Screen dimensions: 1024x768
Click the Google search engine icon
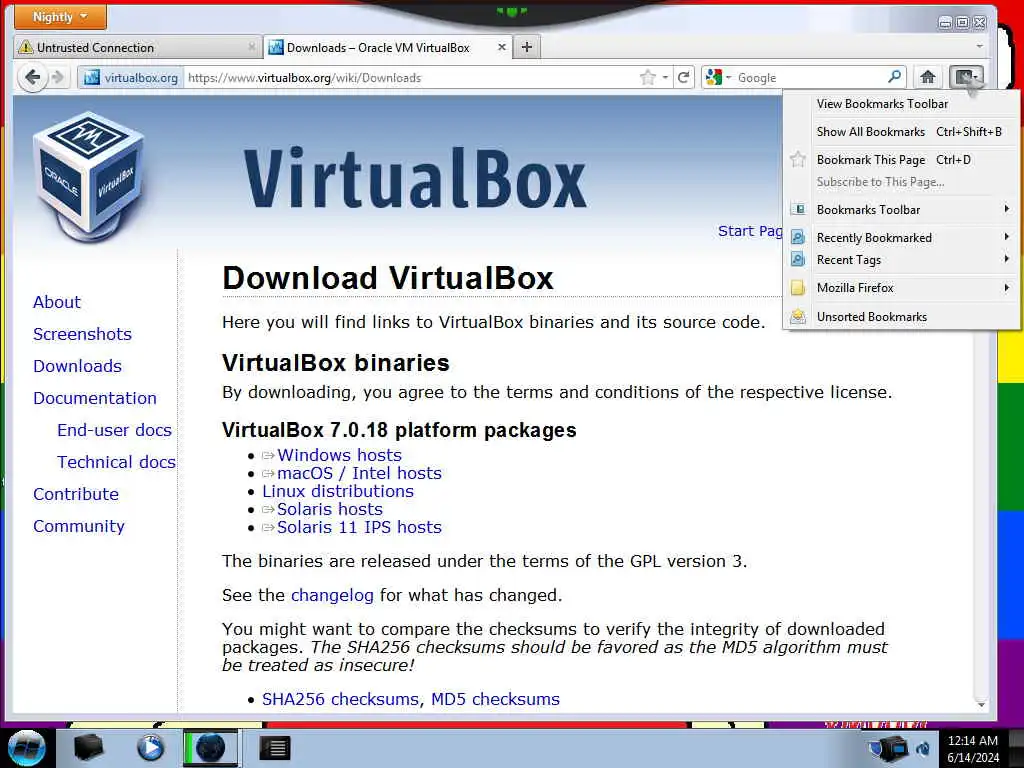713,77
